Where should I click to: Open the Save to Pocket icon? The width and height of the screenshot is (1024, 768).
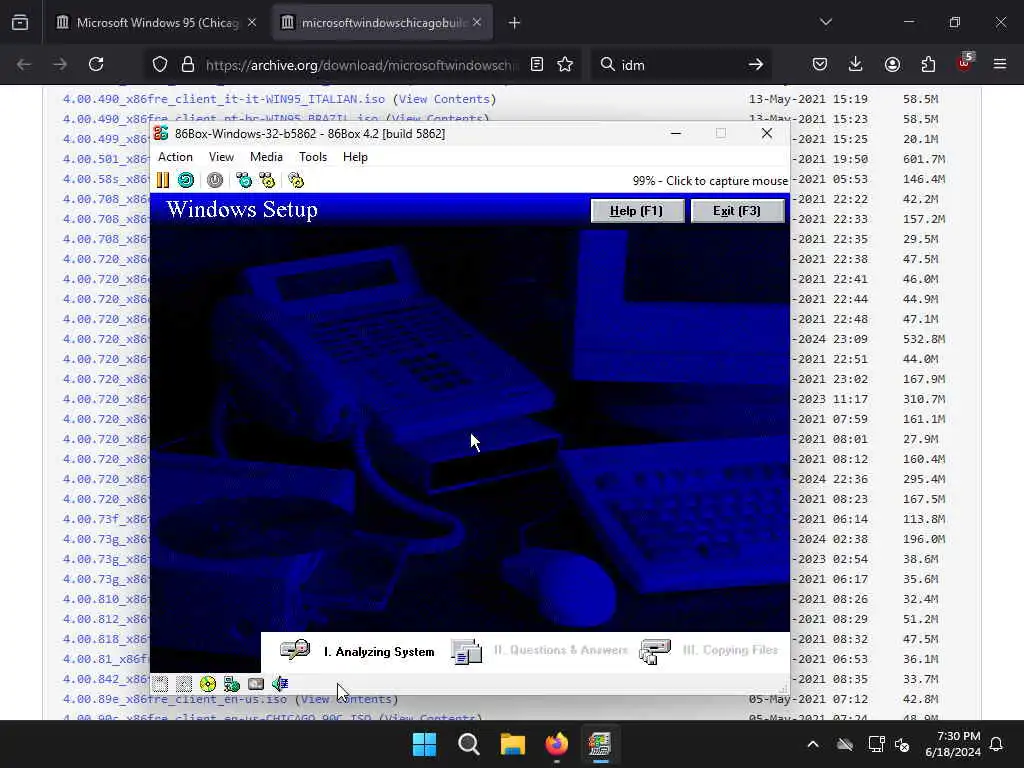tap(820, 64)
